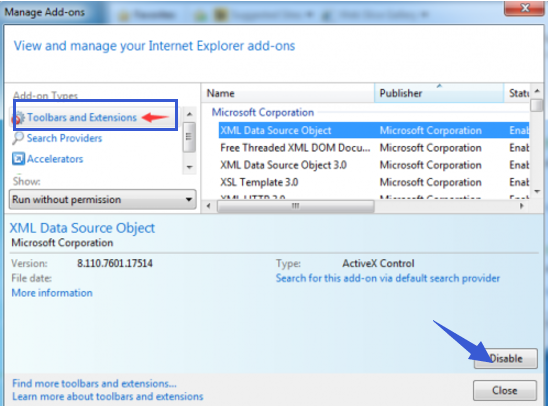
Task: Open the Show dropdown 'Run without permission'
Action: click(102, 200)
